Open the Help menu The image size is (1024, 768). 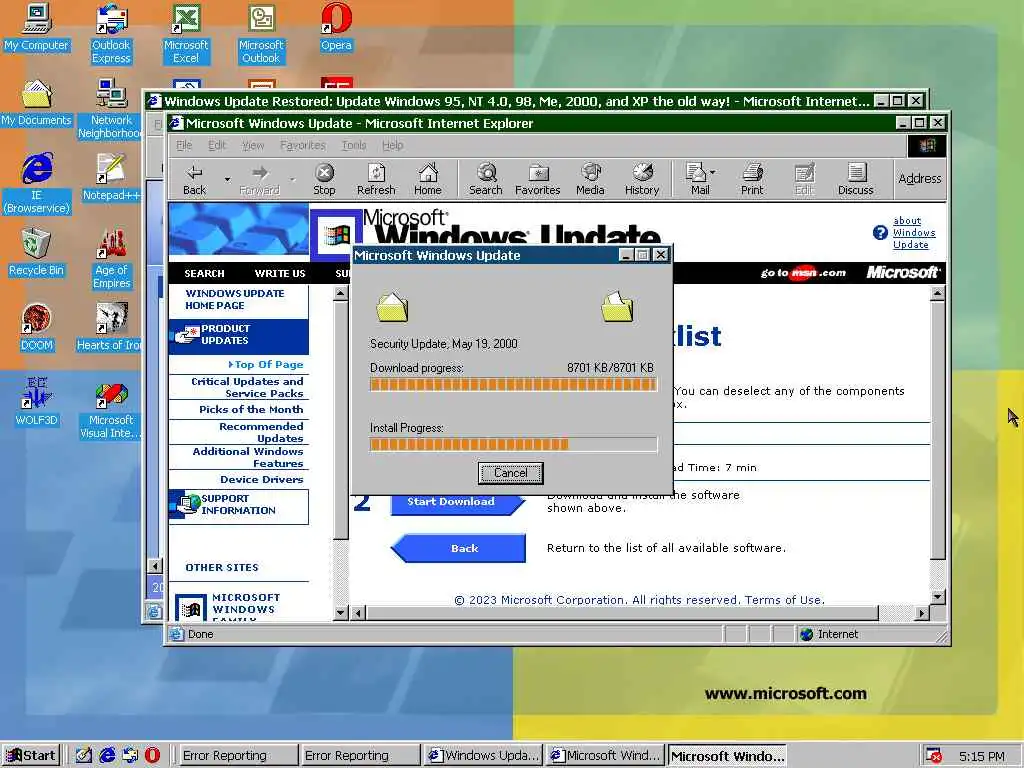392,145
